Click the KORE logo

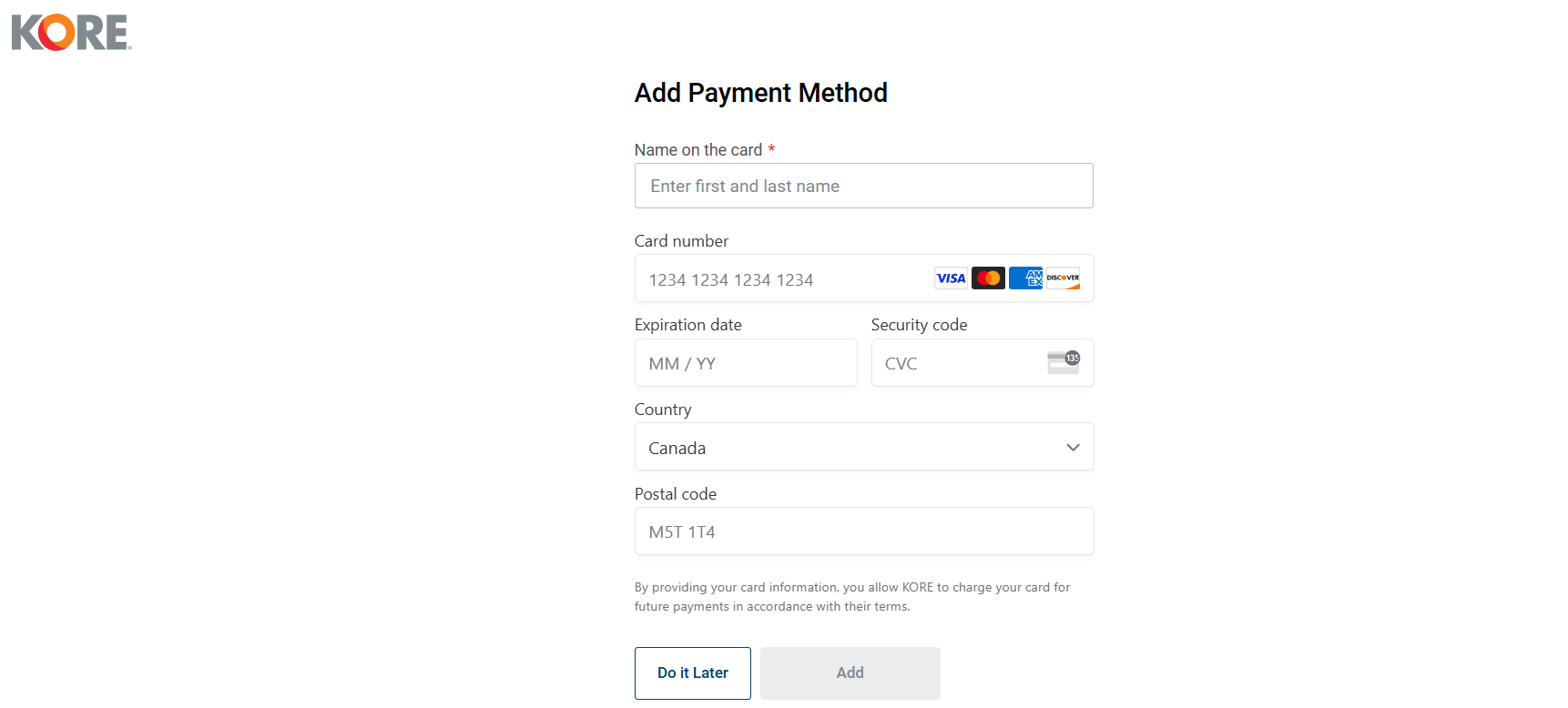(71, 33)
